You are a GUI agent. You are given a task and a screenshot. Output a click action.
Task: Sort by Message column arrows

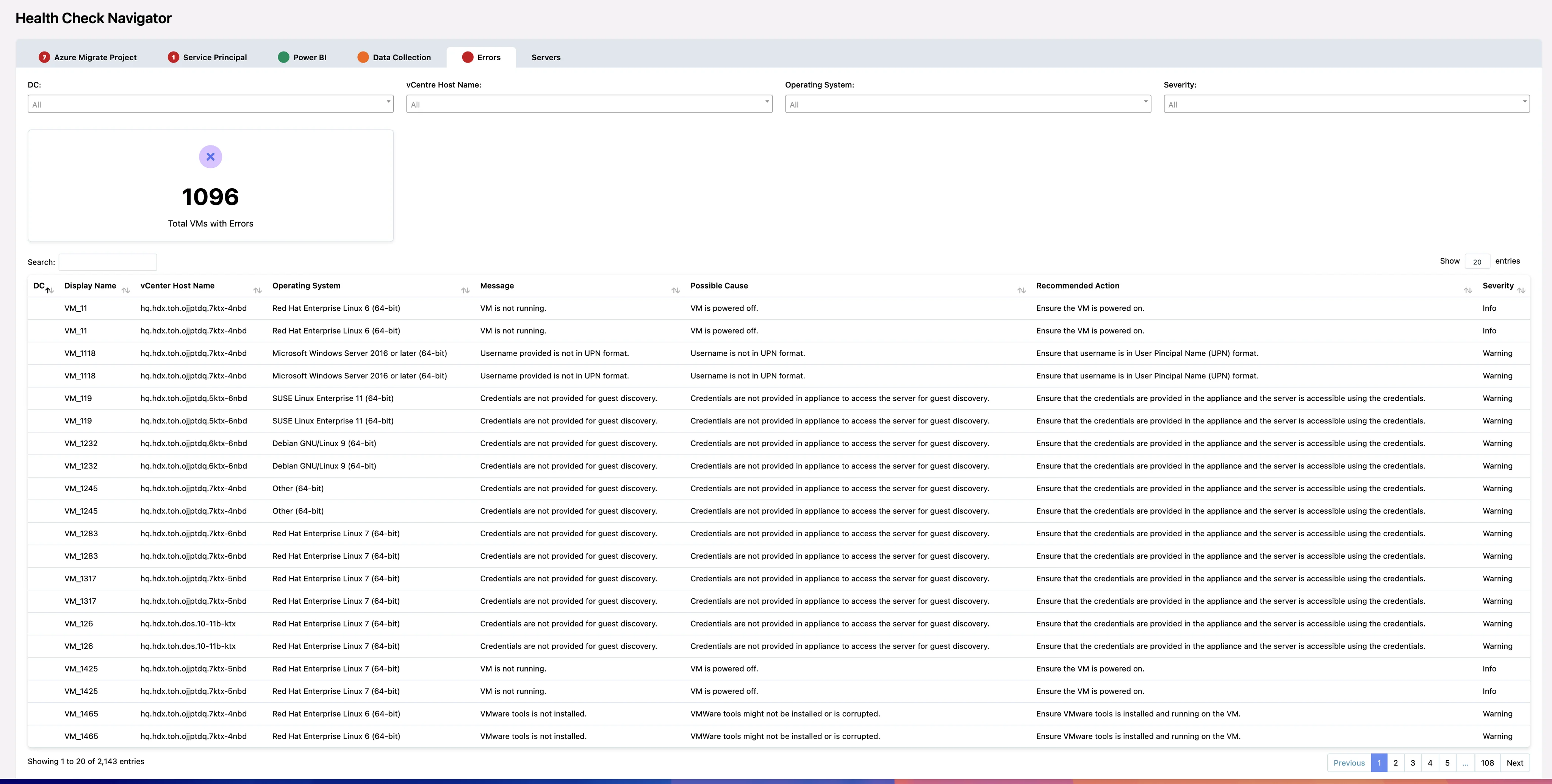tap(676, 290)
